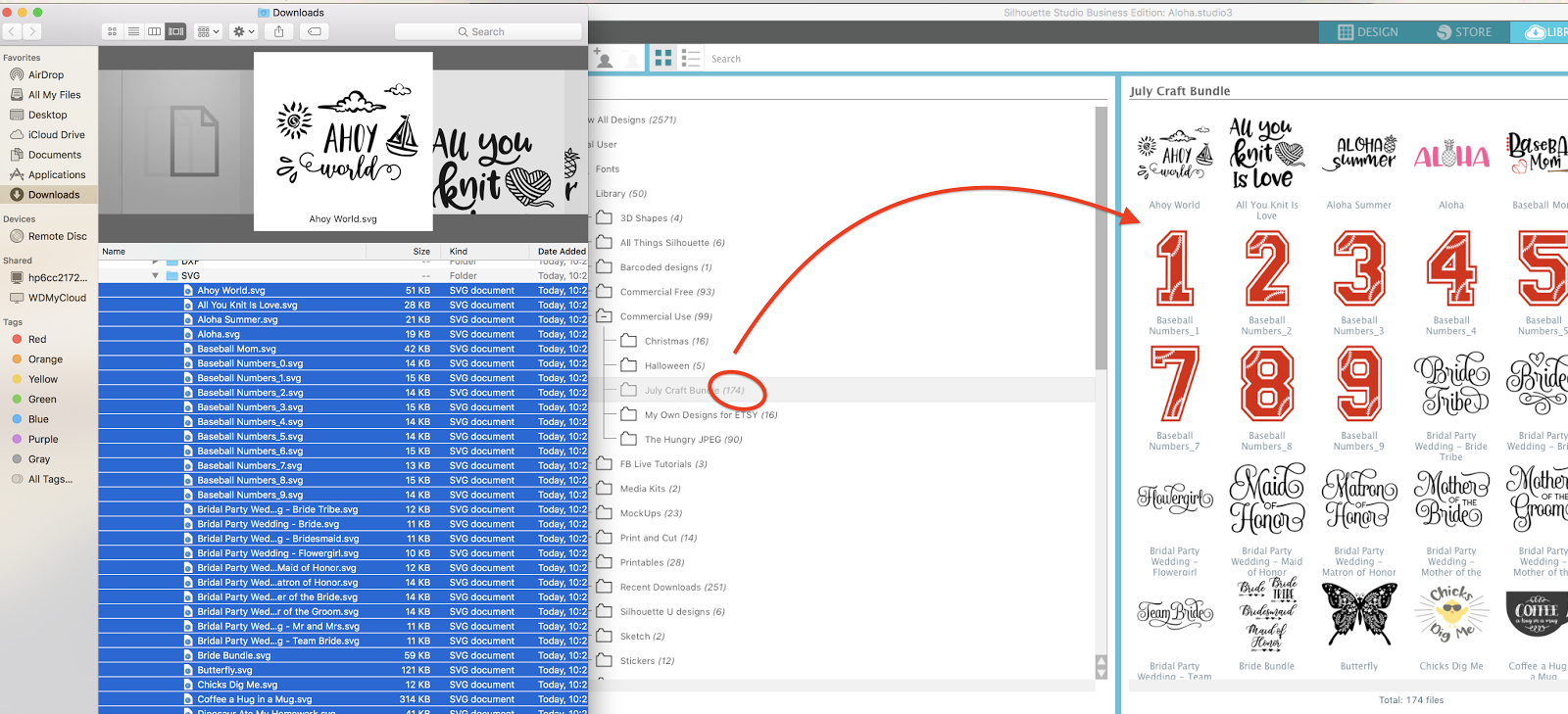Switch Silhouette library to list view
This screenshot has width=1568, height=714.
point(691,59)
